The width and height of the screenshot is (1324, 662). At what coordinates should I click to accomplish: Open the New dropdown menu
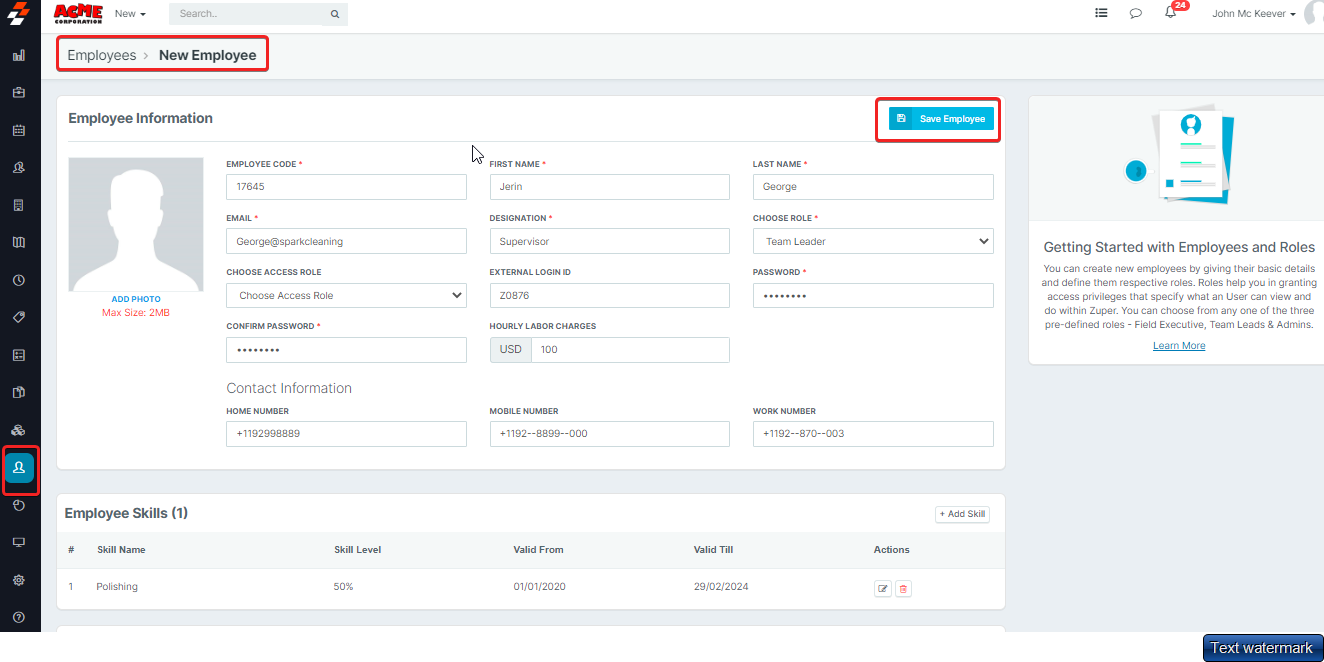click(130, 14)
